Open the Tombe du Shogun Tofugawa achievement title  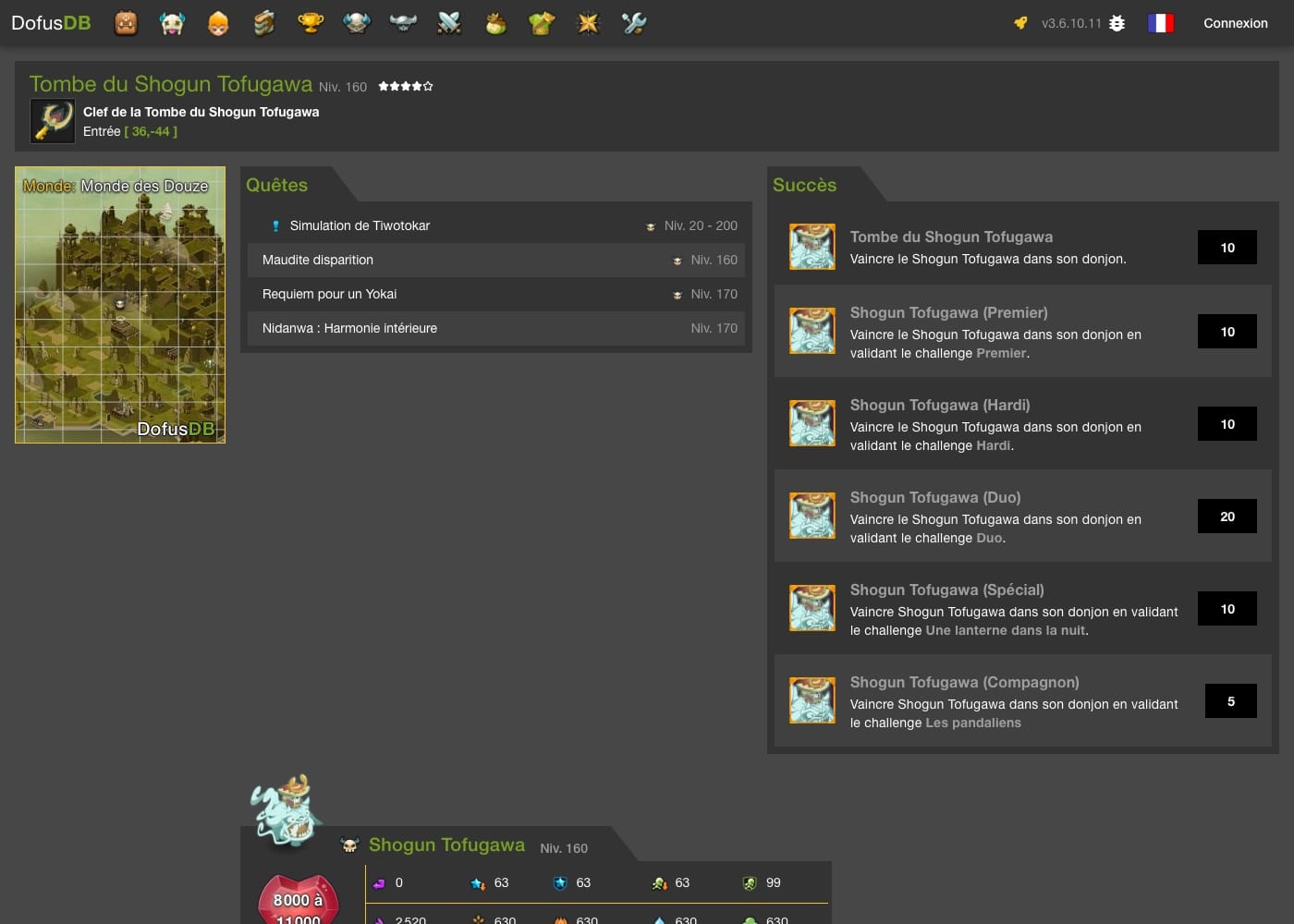(x=951, y=237)
